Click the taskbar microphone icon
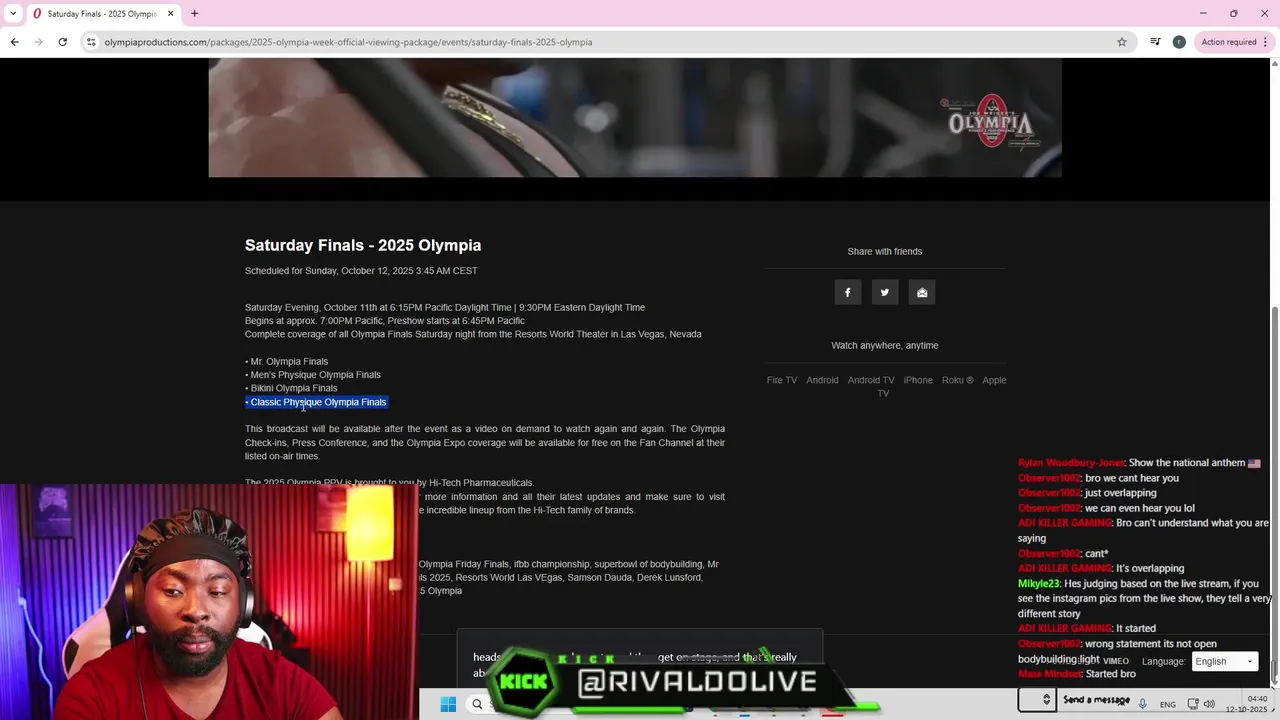Screen dimensions: 1280x720 point(1143,704)
